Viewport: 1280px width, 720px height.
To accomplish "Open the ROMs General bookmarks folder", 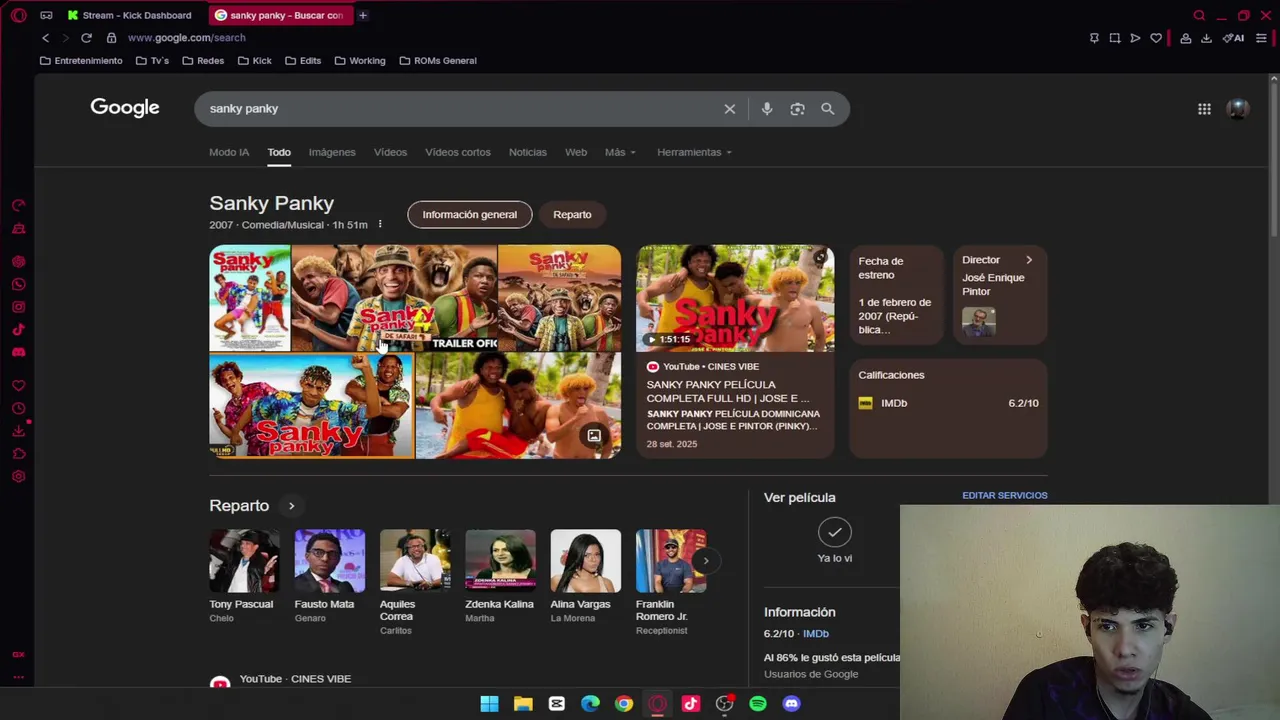I will point(438,61).
